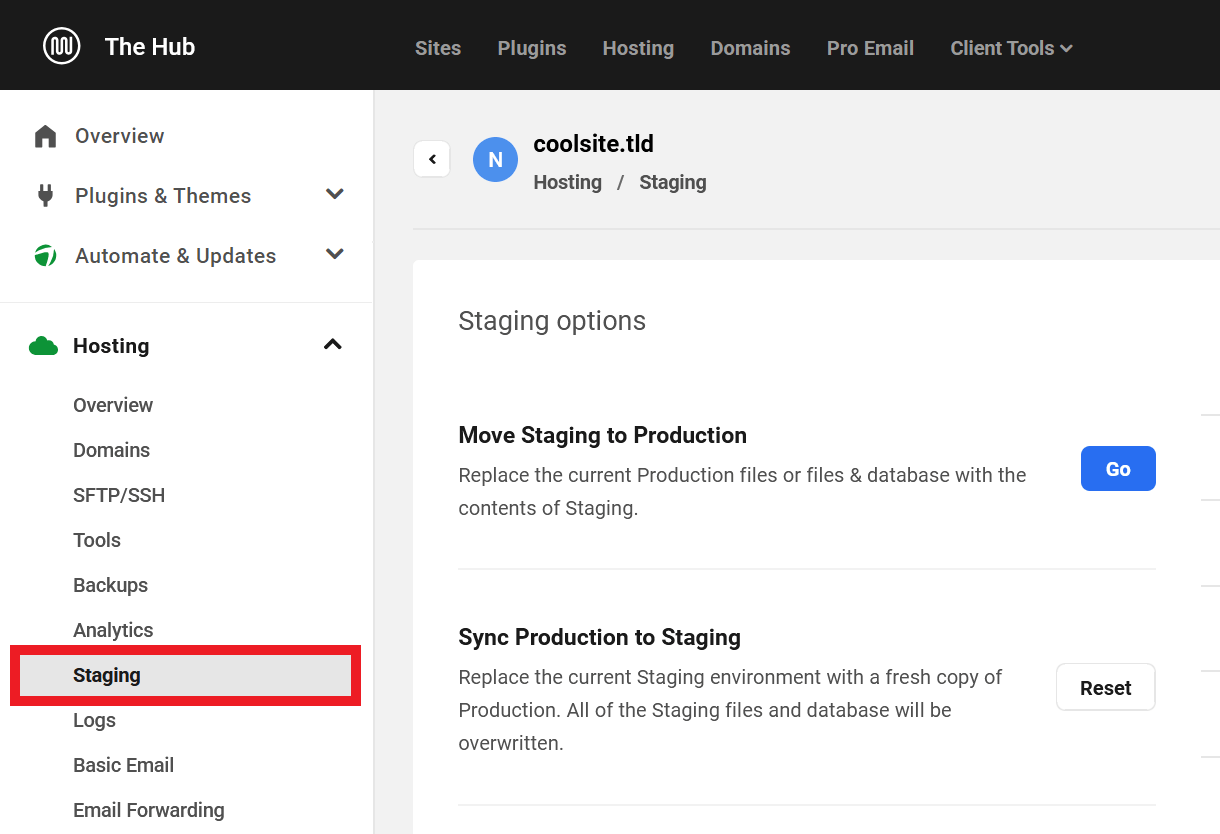This screenshot has width=1220, height=834.
Task: Go to Domains in top navigation
Action: click(750, 48)
